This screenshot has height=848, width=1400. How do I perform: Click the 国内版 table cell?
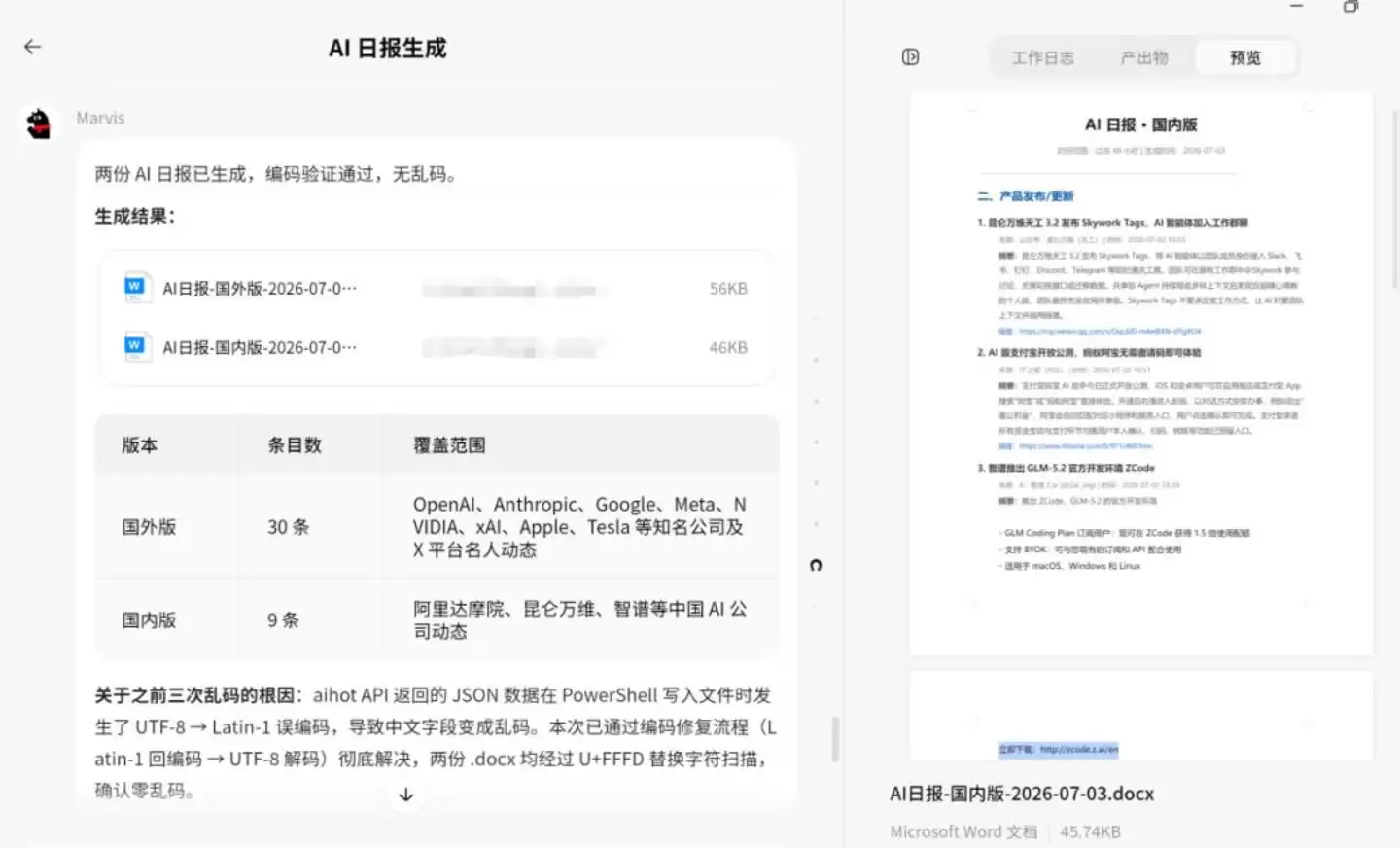tap(149, 620)
